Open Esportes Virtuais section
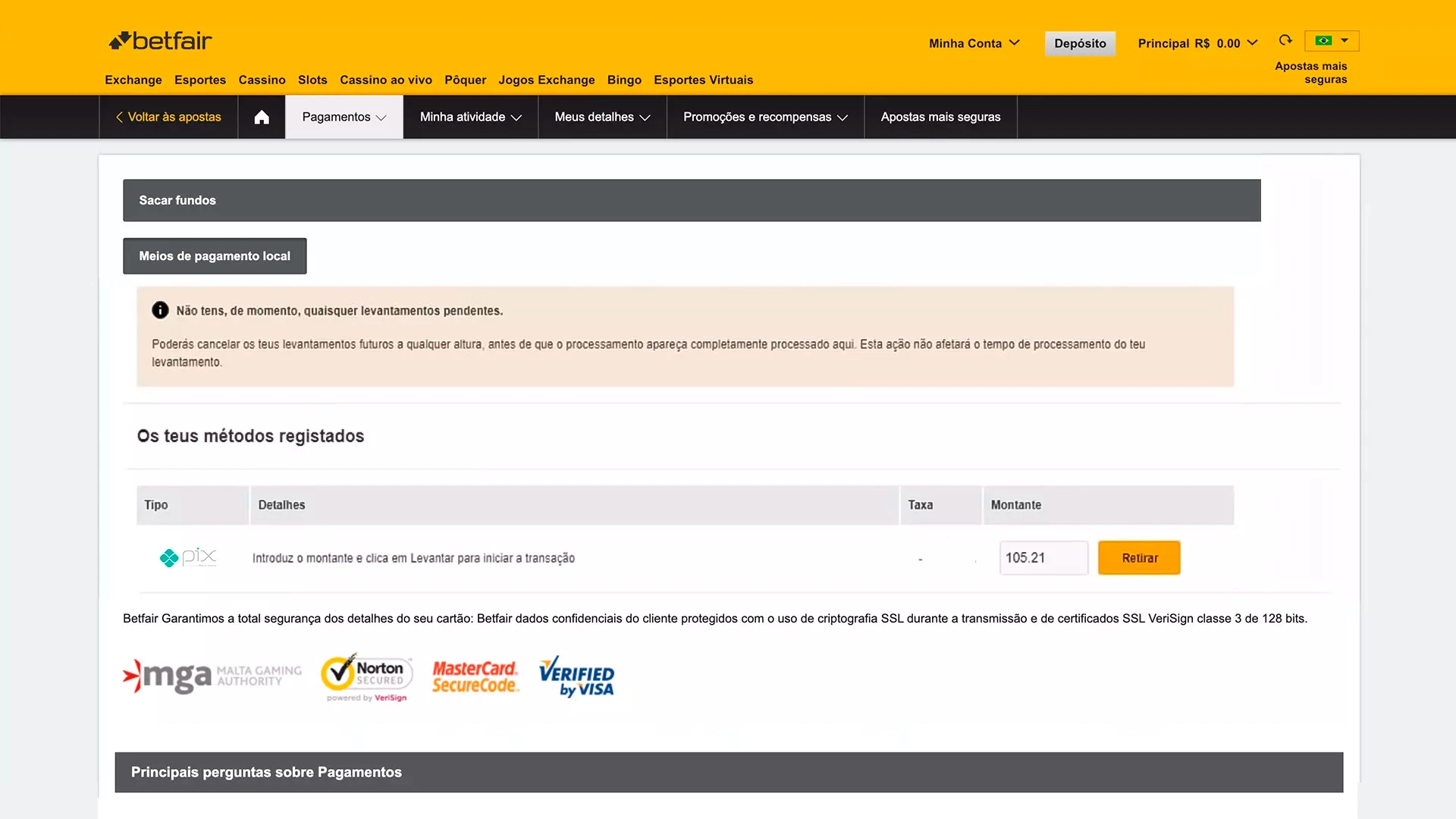The image size is (1456, 819). 704,80
